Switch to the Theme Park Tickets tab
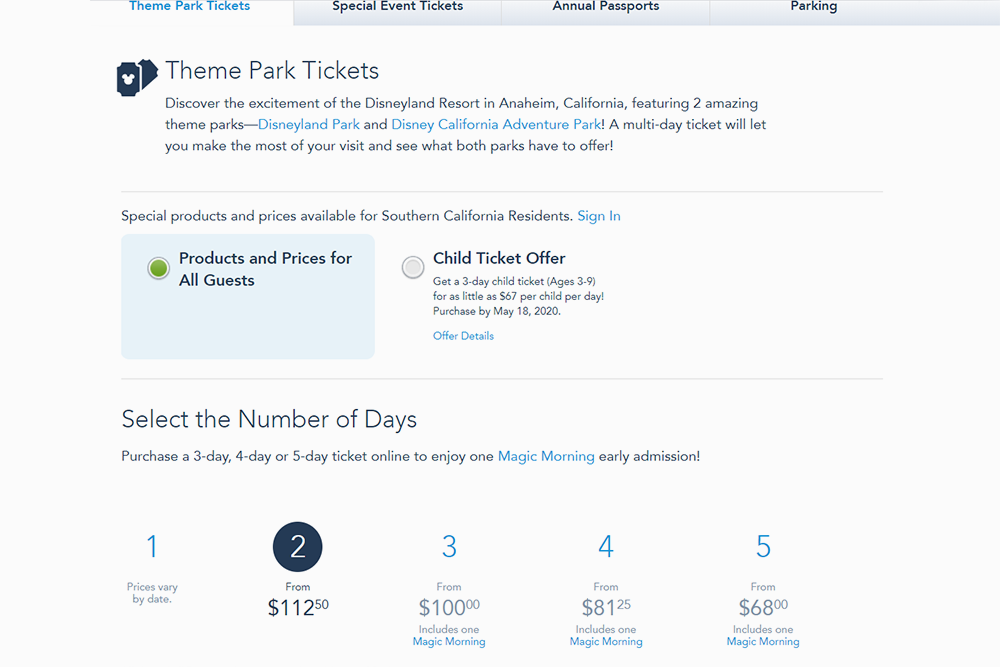 (189, 6)
